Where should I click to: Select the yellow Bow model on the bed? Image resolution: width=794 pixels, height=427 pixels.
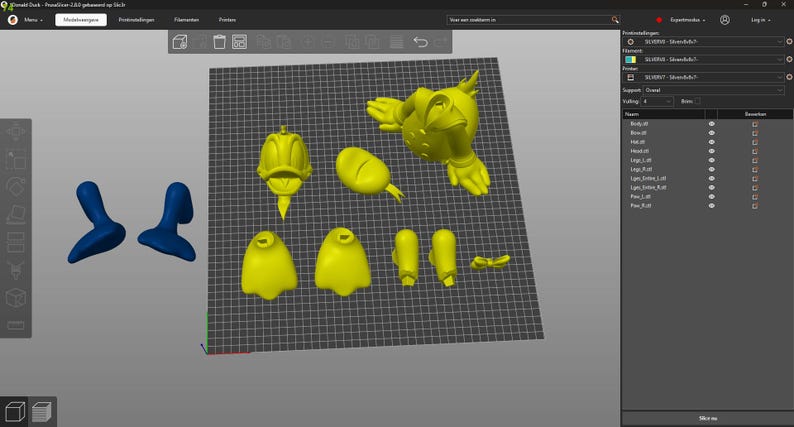(490, 262)
